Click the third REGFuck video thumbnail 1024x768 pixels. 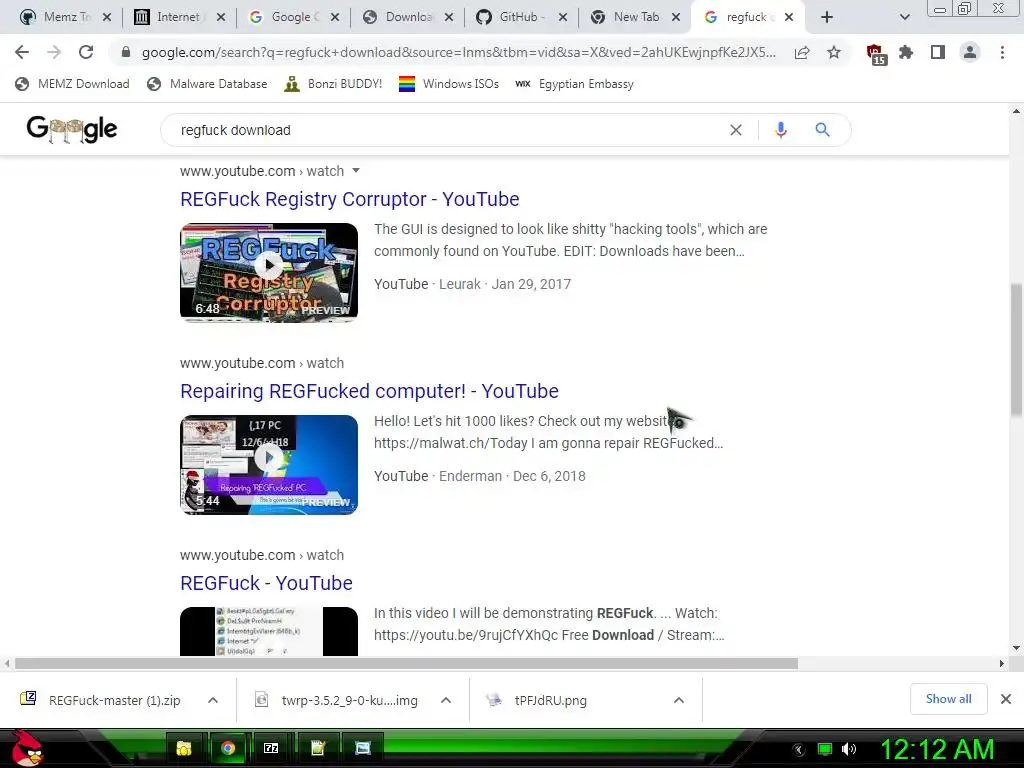pyautogui.click(x=268, y=631)
